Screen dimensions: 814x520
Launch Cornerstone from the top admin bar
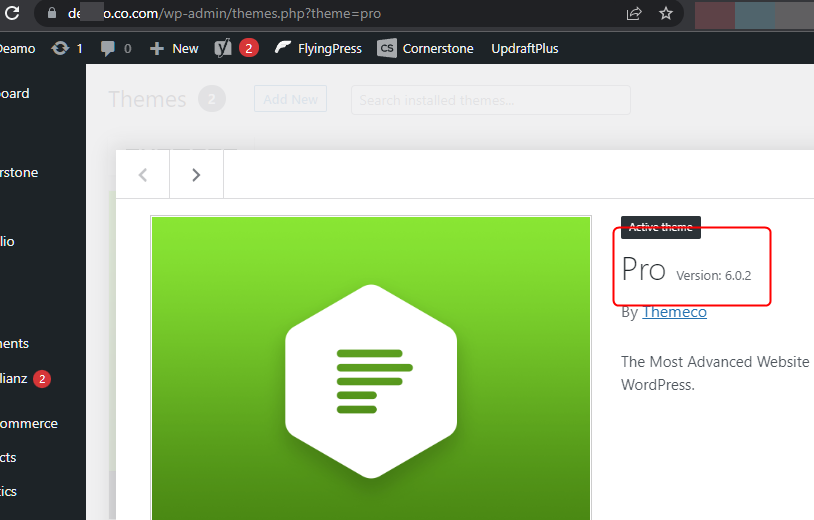point(425,48)
